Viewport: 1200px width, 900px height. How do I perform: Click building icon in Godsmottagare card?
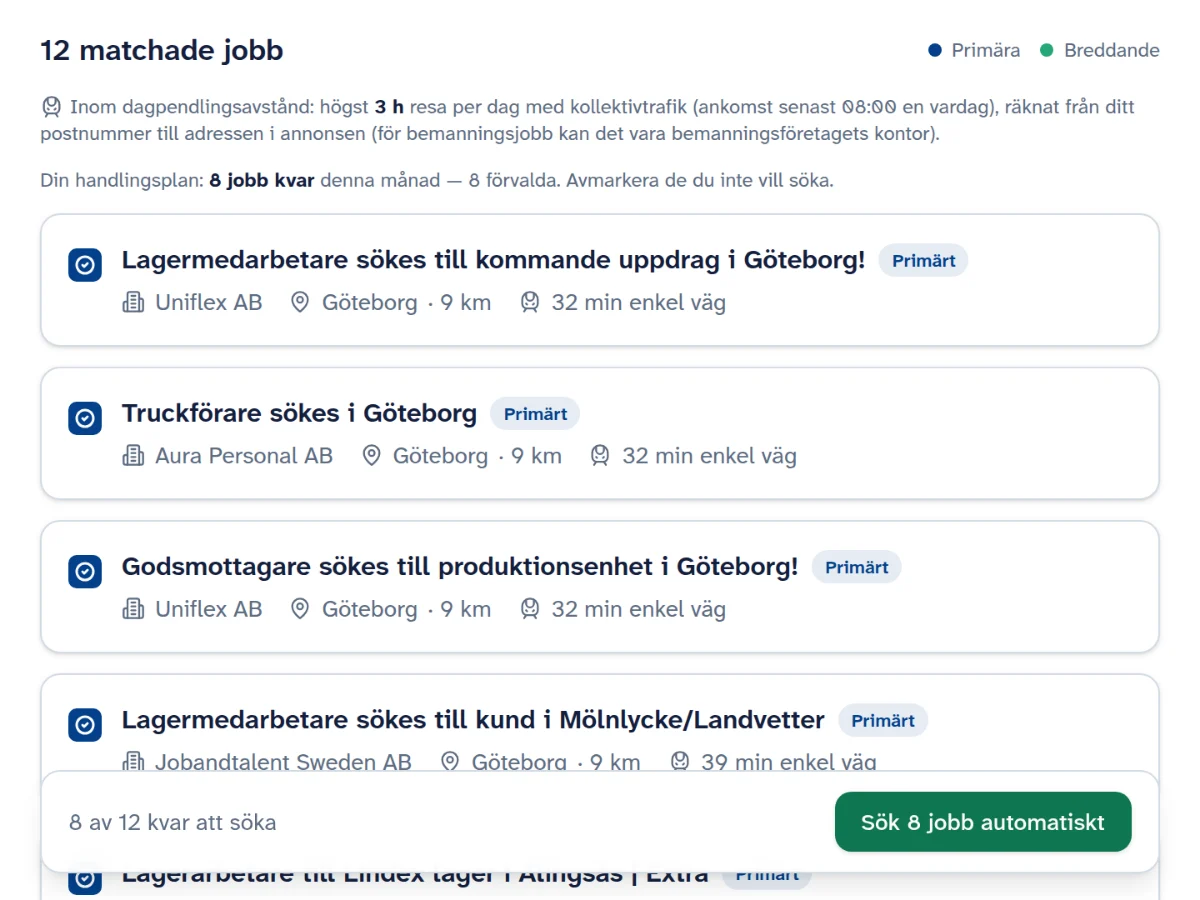[x=133, y=609]
